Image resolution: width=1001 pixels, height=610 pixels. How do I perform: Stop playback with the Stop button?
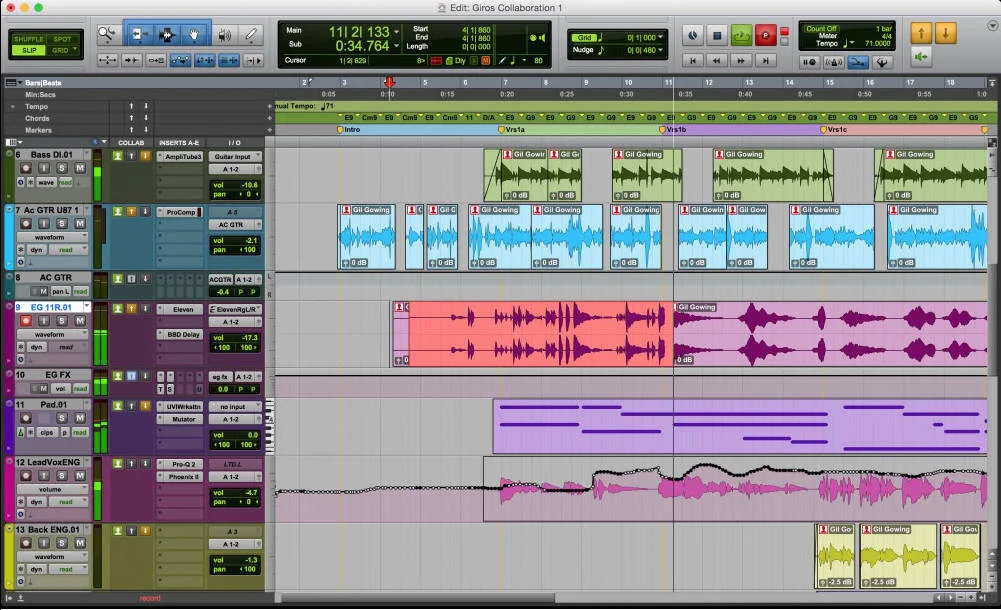click(717, 35)
